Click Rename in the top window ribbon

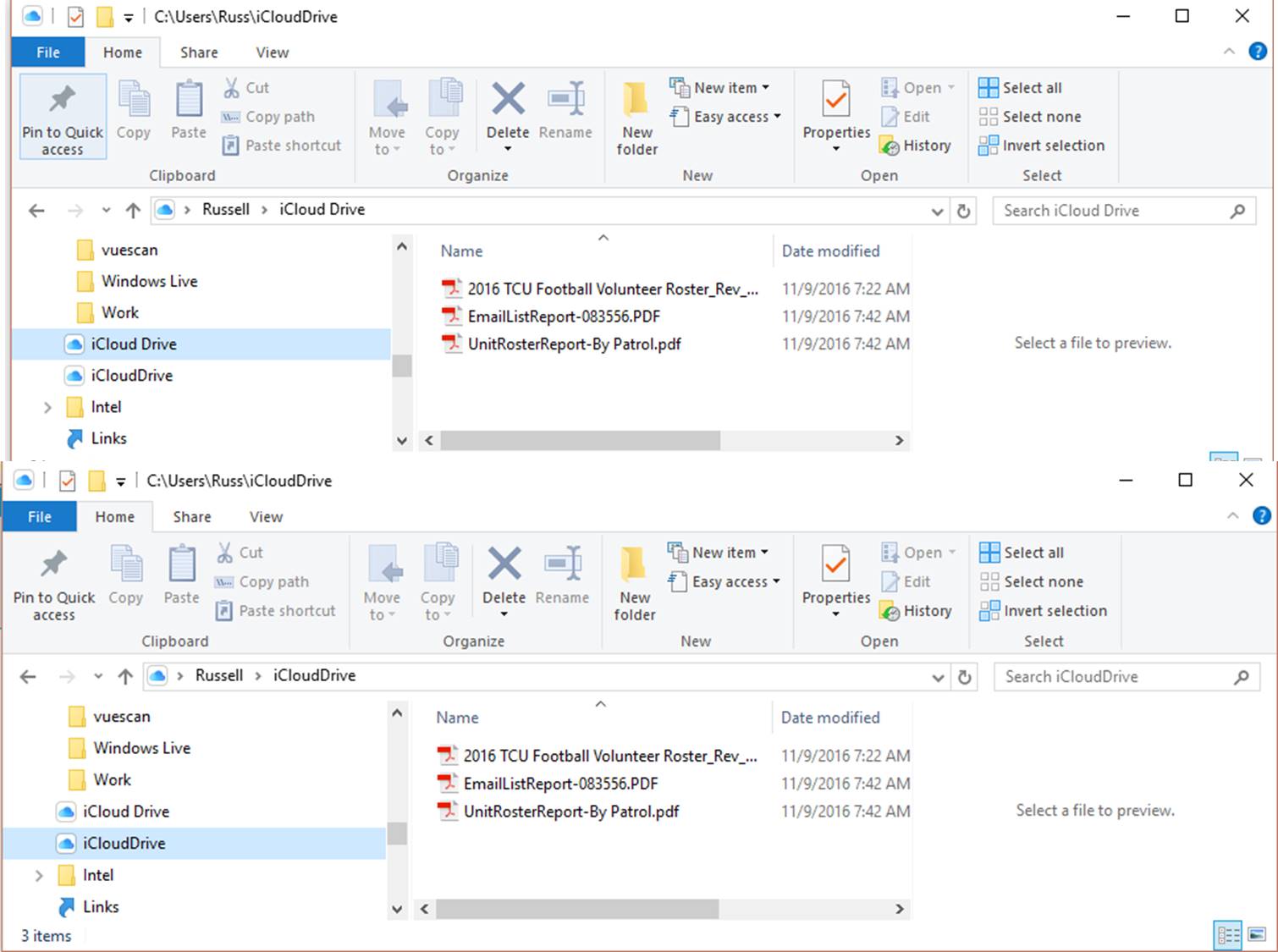pyautogui.click(x=565, y=110)
